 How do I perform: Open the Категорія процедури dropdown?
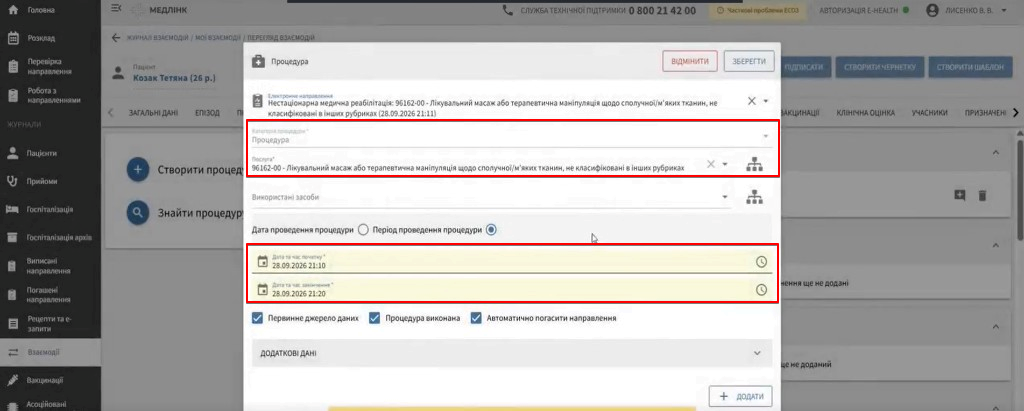511,136
